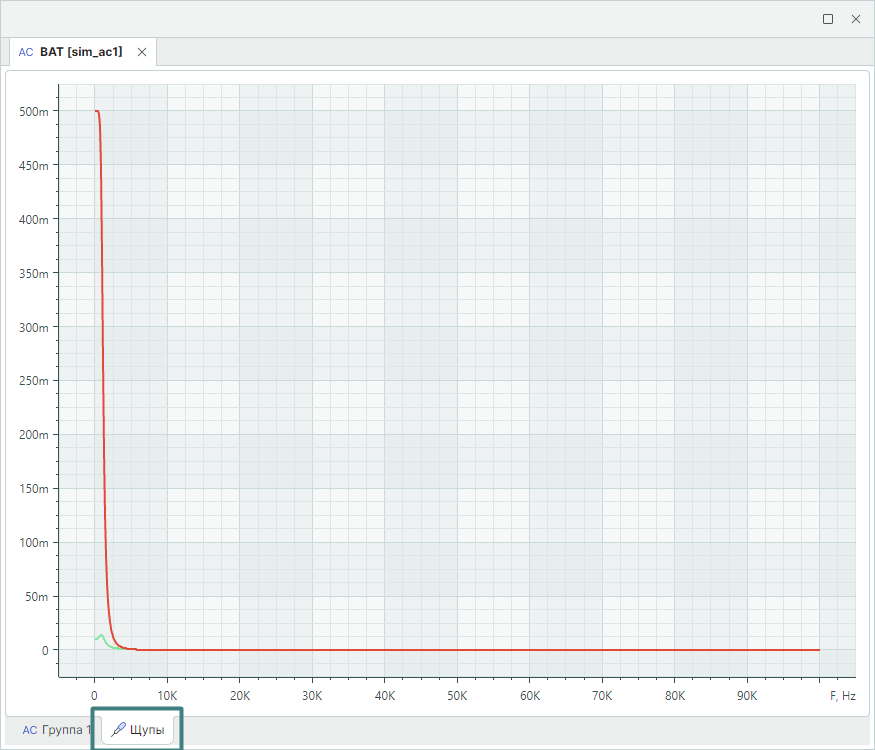Close the BAT [sim_ac1] tab

[x=142, y=52]
